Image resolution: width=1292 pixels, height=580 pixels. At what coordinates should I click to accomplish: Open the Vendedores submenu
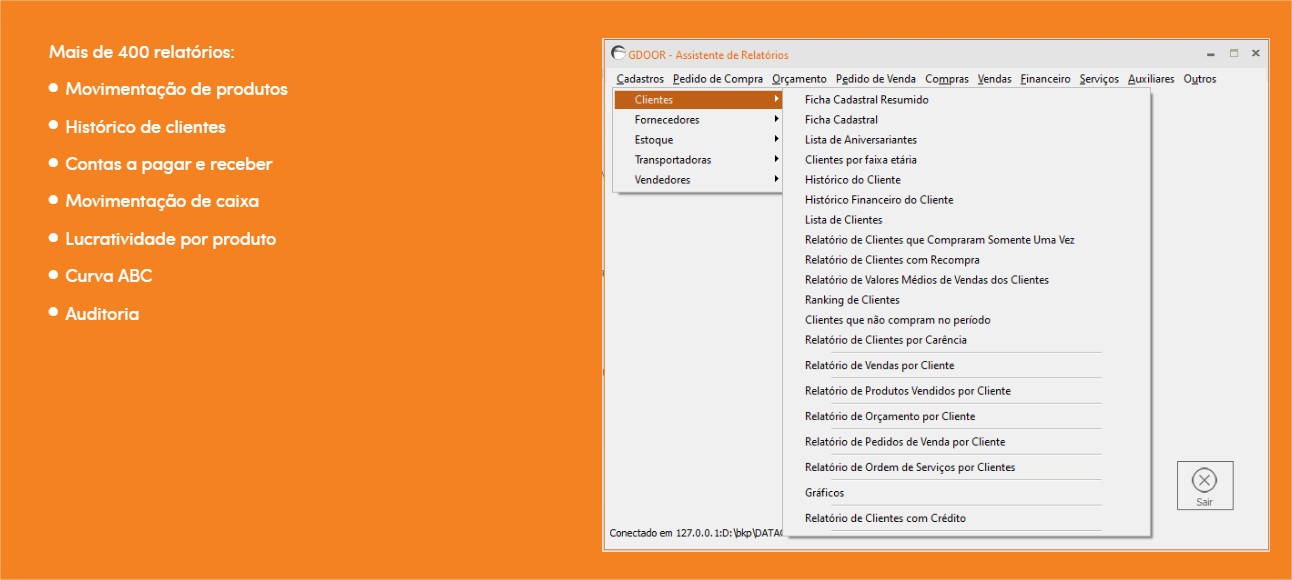(662, 180)
